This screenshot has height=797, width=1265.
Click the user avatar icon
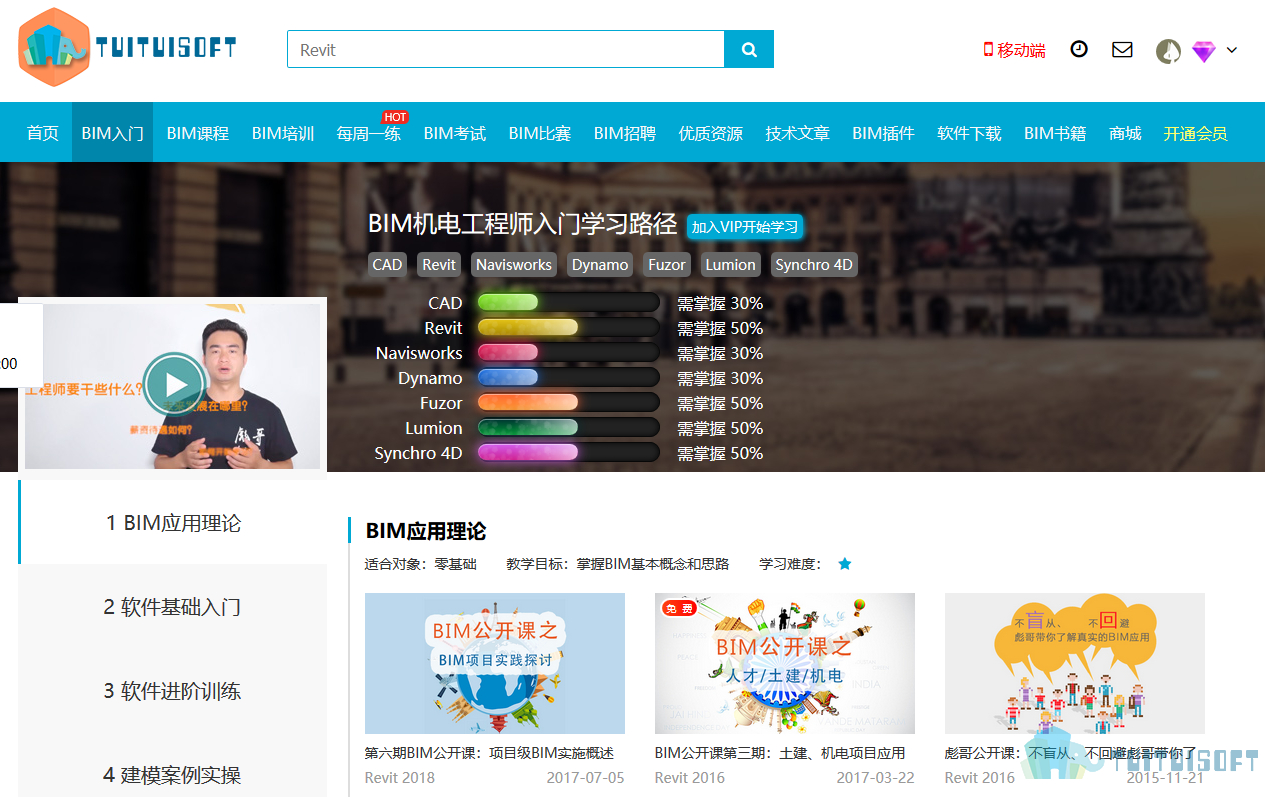click(1168, 51)
